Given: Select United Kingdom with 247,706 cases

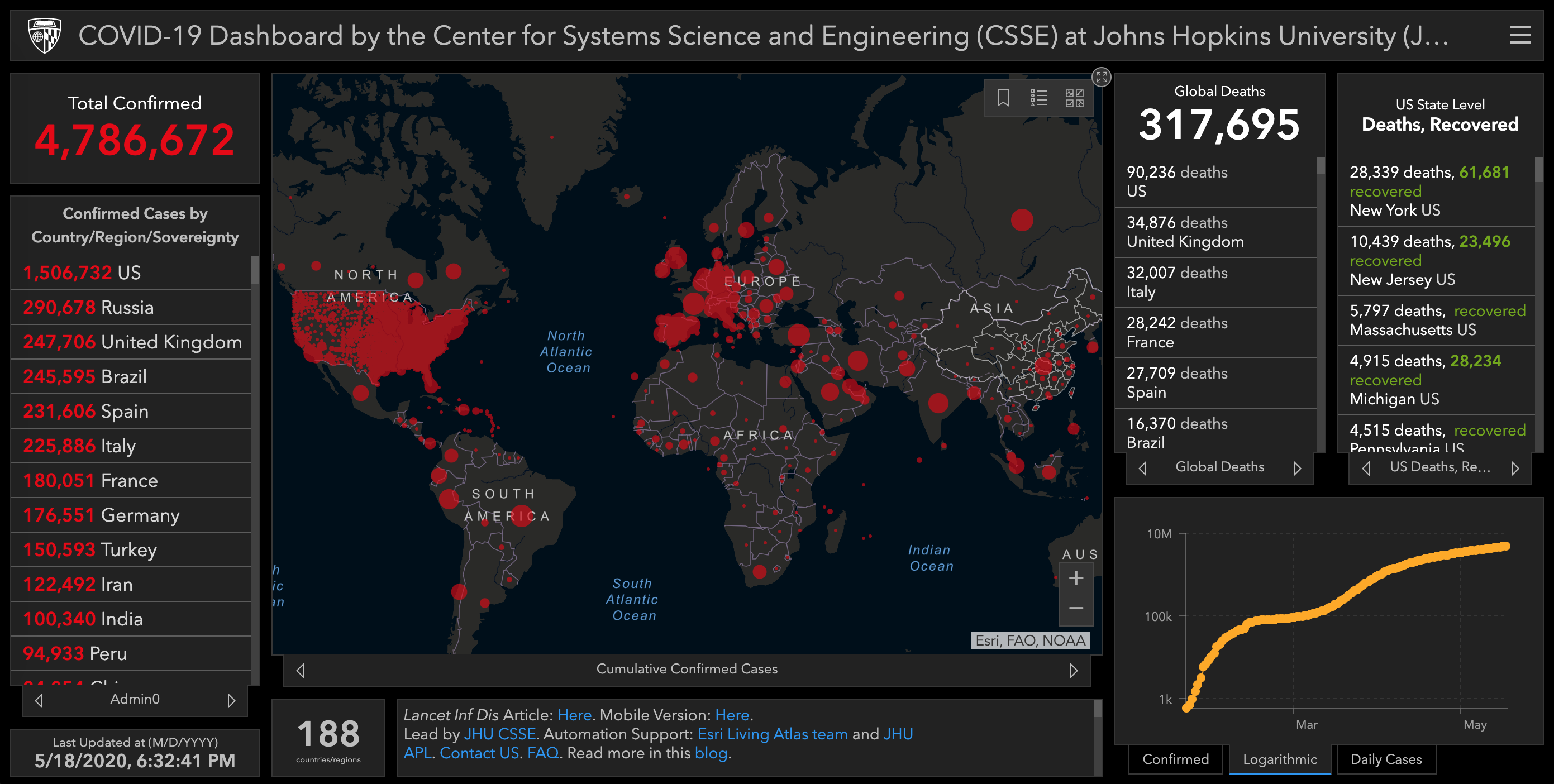Looking at the screenshot, I should point(131,342).
